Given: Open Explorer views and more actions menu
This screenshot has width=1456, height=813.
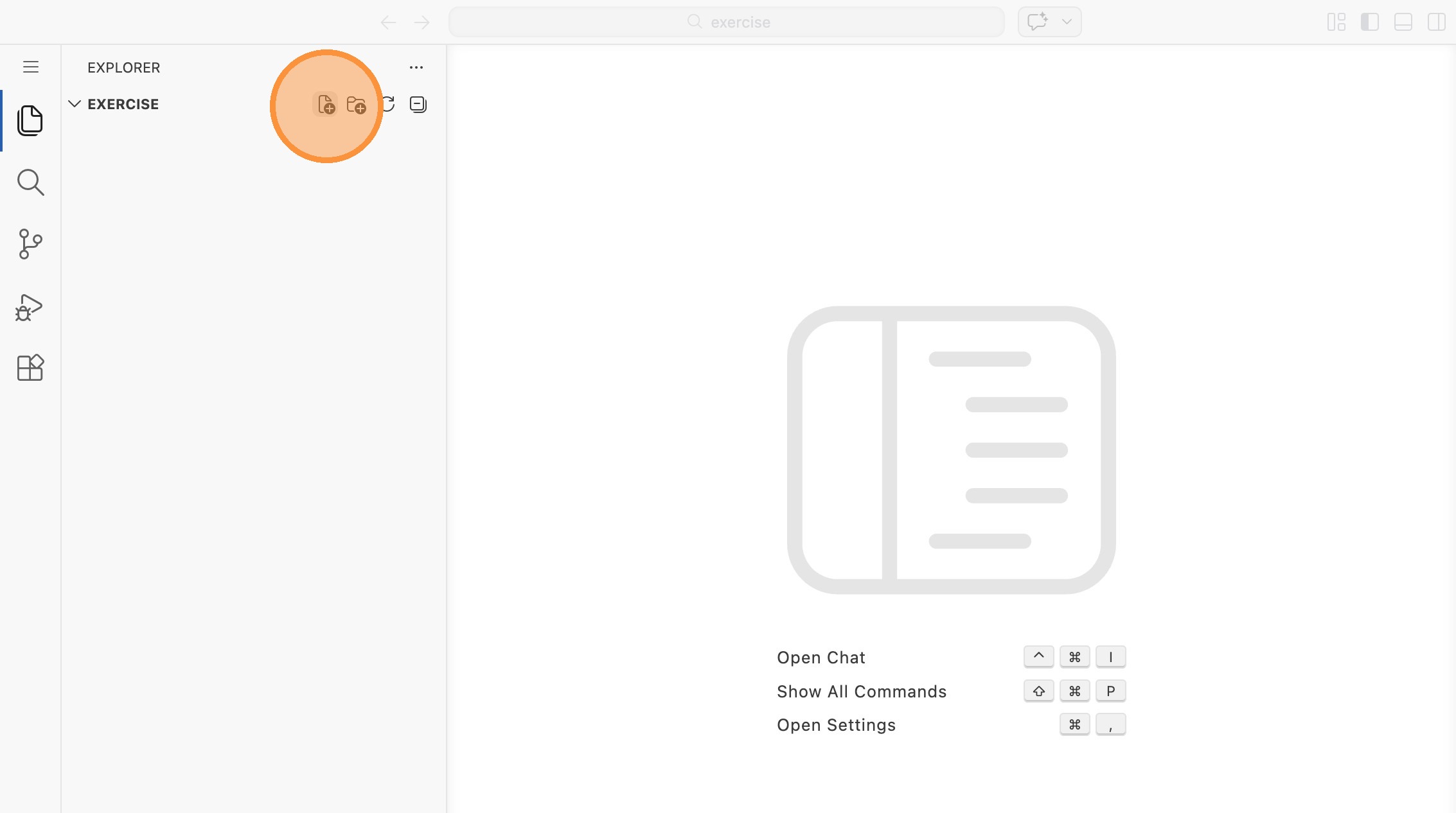Looking at the screenshot, I should [416, 67].
